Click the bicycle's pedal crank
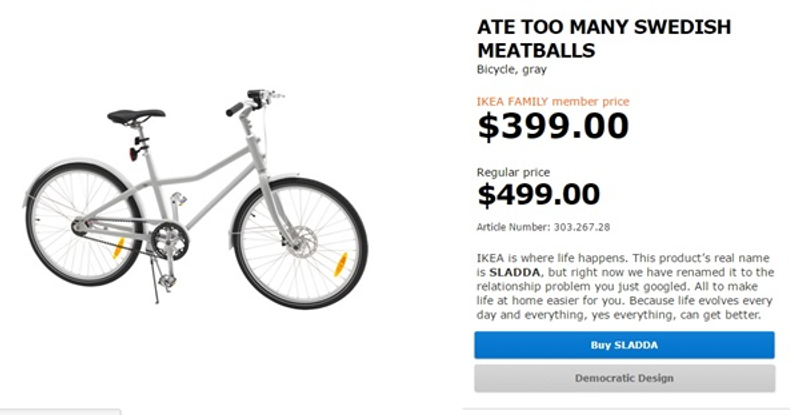The width and height of the screenshot is (800, 415). click(x=169, y=240)
